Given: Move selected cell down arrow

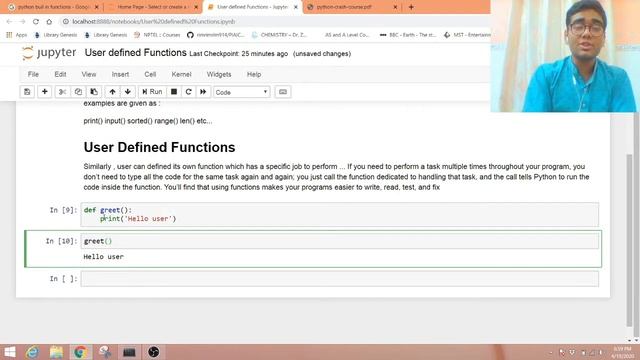Looking at the screenshot, I should (x=128, y=92).
